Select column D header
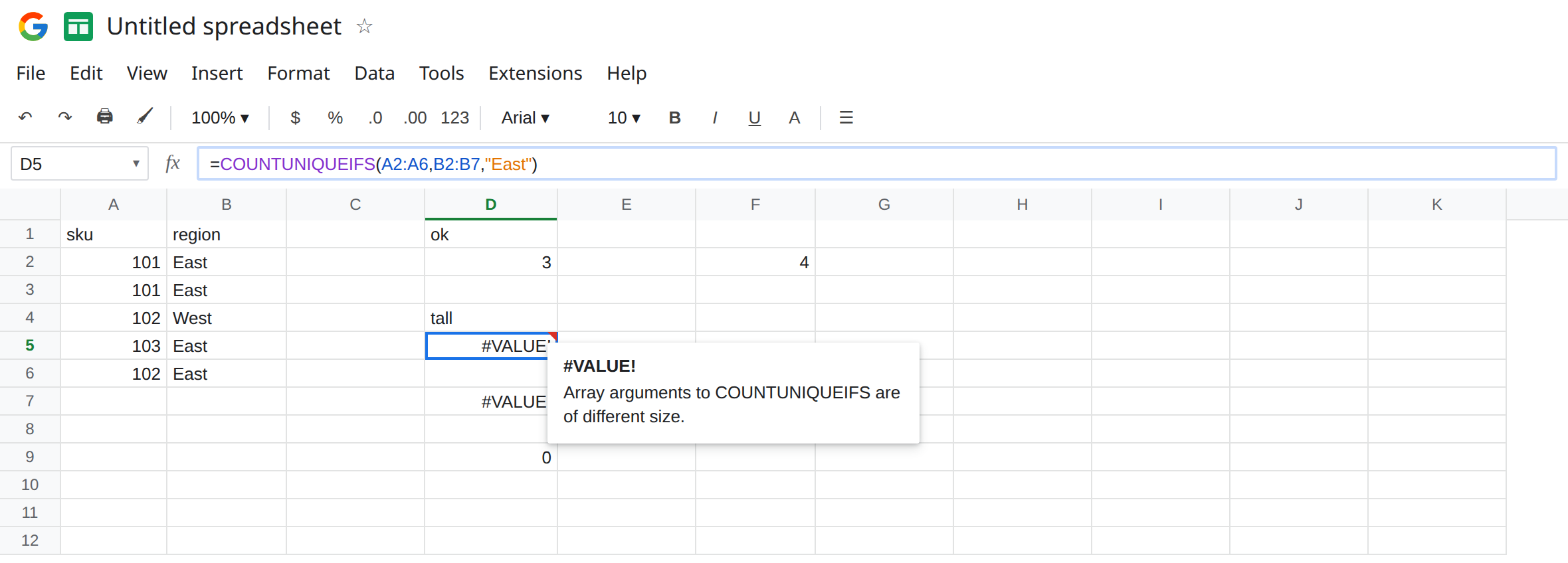 click(491, 204)
